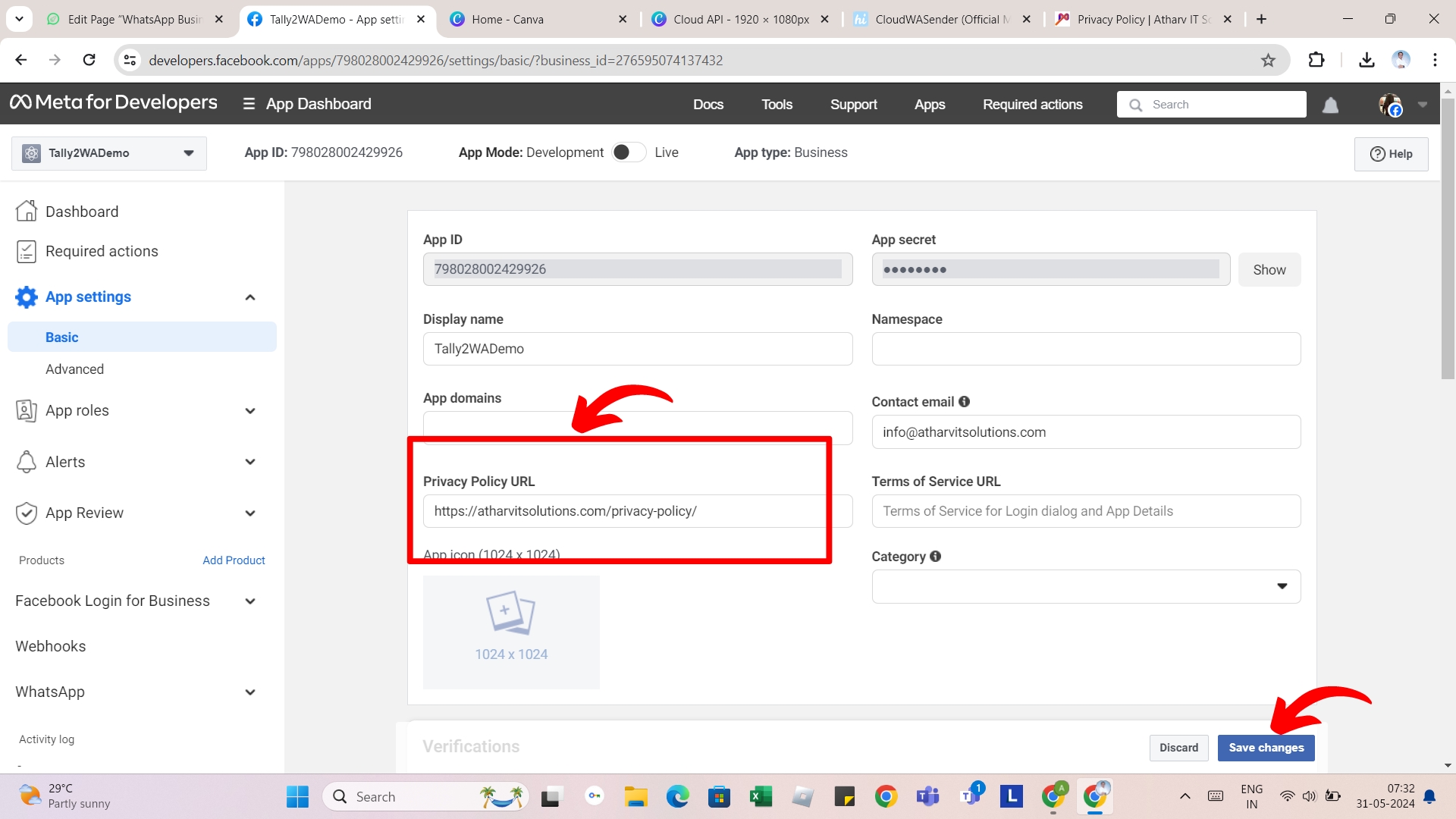Click the Meta for Developers logo
Viewport: 1456px width, 819px height.
tap(114, 102)
